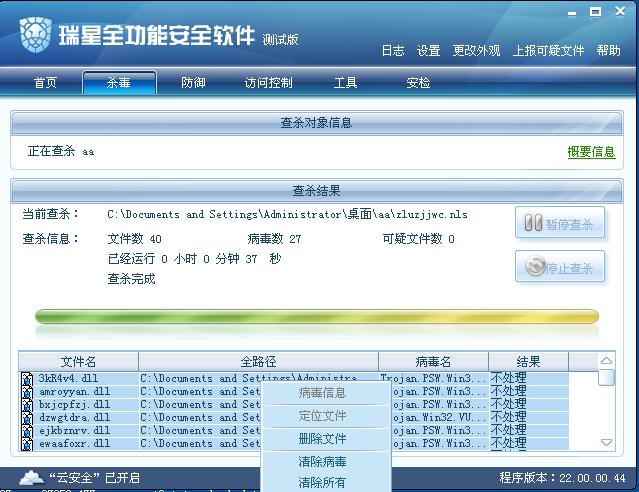Open the 访问控制 tab
This screenshot has width=639, height=492.
click(269, 83)
